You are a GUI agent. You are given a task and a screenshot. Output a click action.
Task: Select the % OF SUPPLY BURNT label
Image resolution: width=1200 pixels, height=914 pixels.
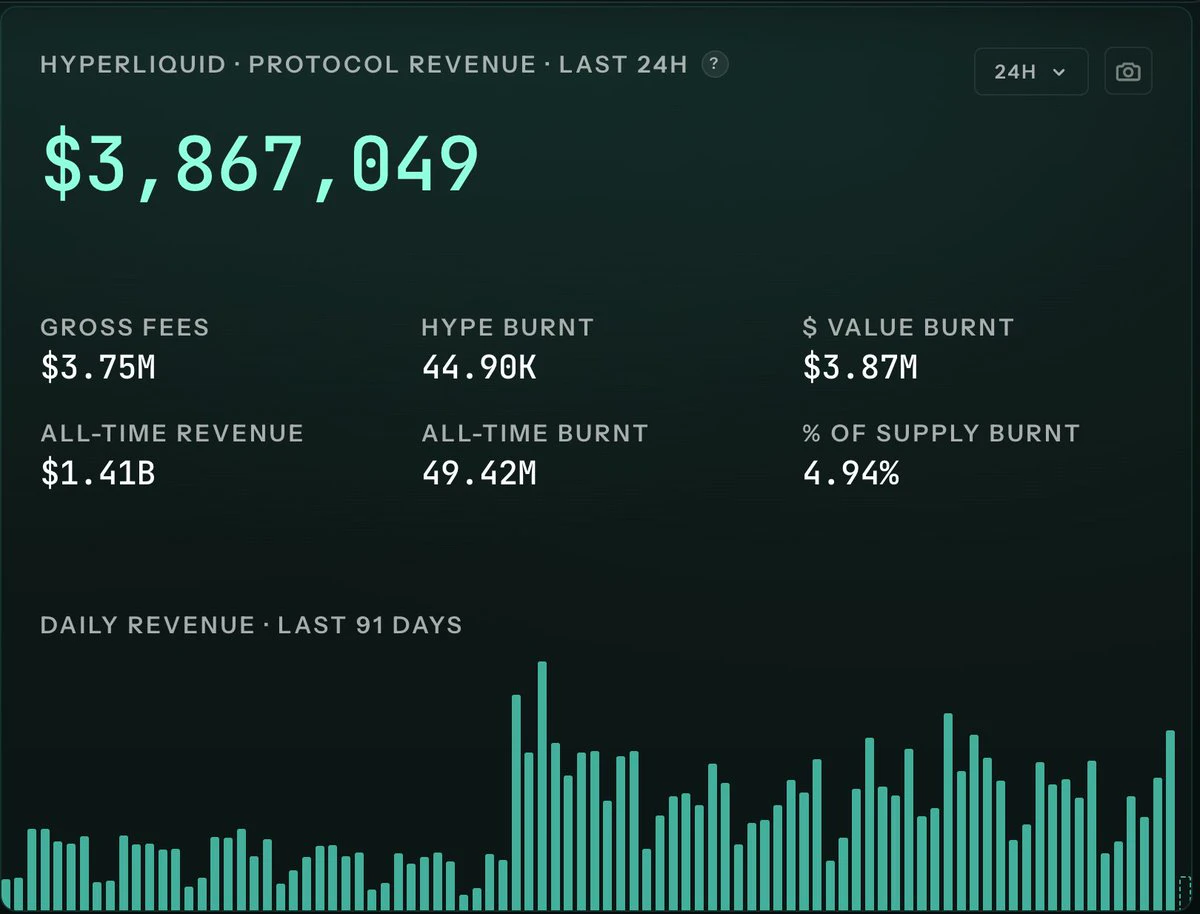tap(941, 433)
